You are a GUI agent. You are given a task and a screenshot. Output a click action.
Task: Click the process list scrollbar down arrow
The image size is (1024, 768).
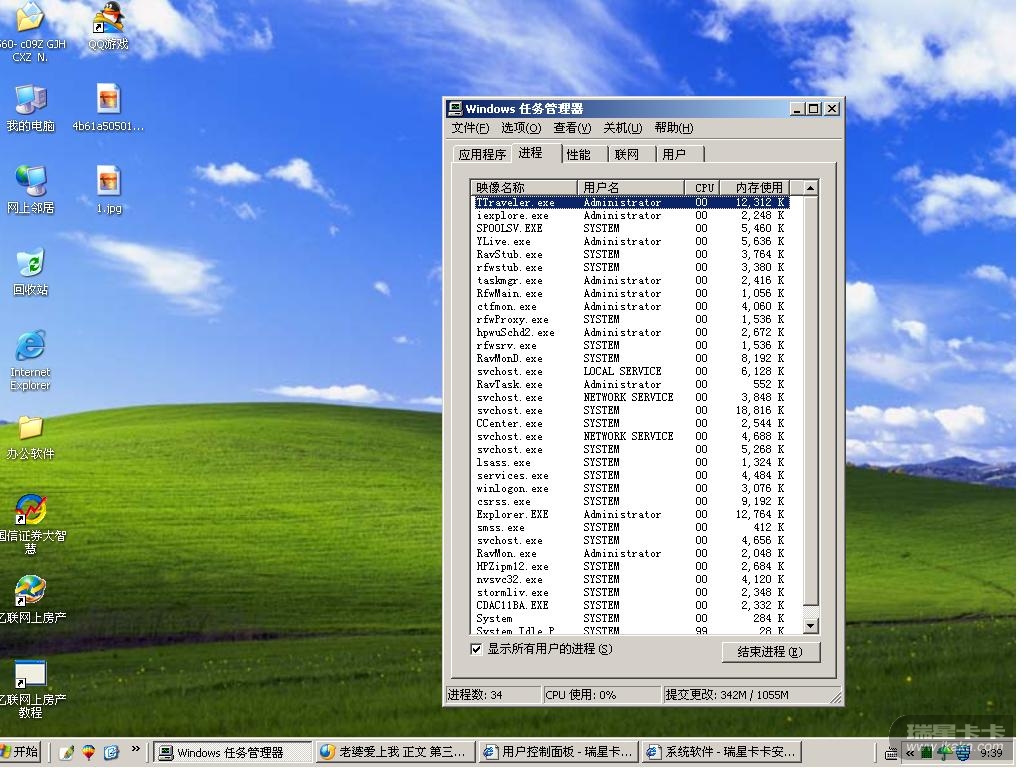pos(810,626)
